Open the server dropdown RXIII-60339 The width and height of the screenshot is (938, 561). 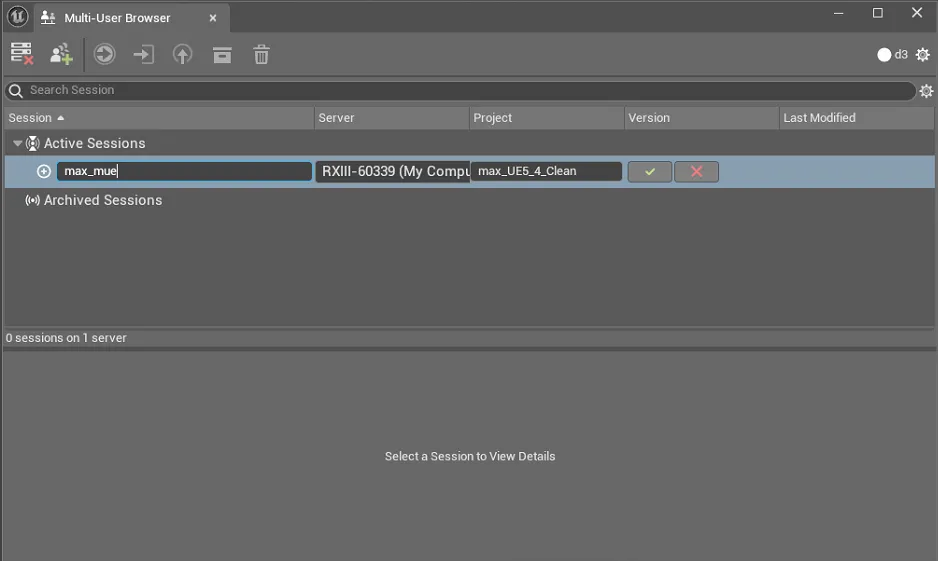[393, 171]
